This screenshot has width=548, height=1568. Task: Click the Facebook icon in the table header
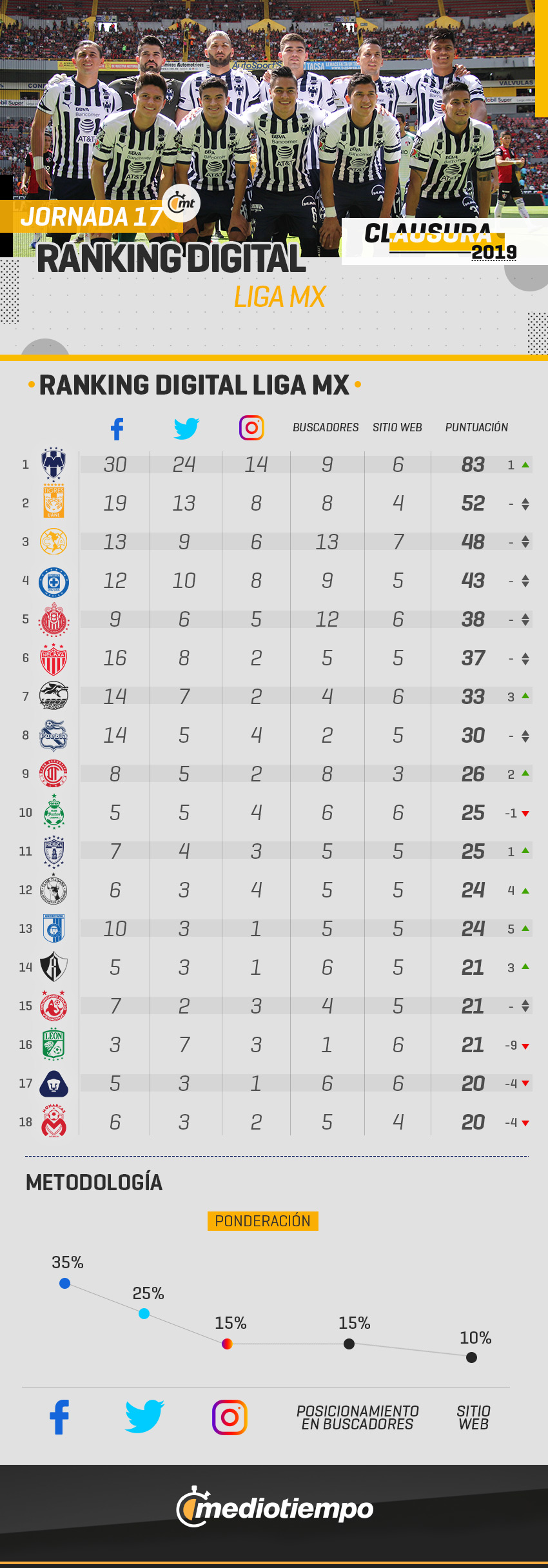pos(117,429)
